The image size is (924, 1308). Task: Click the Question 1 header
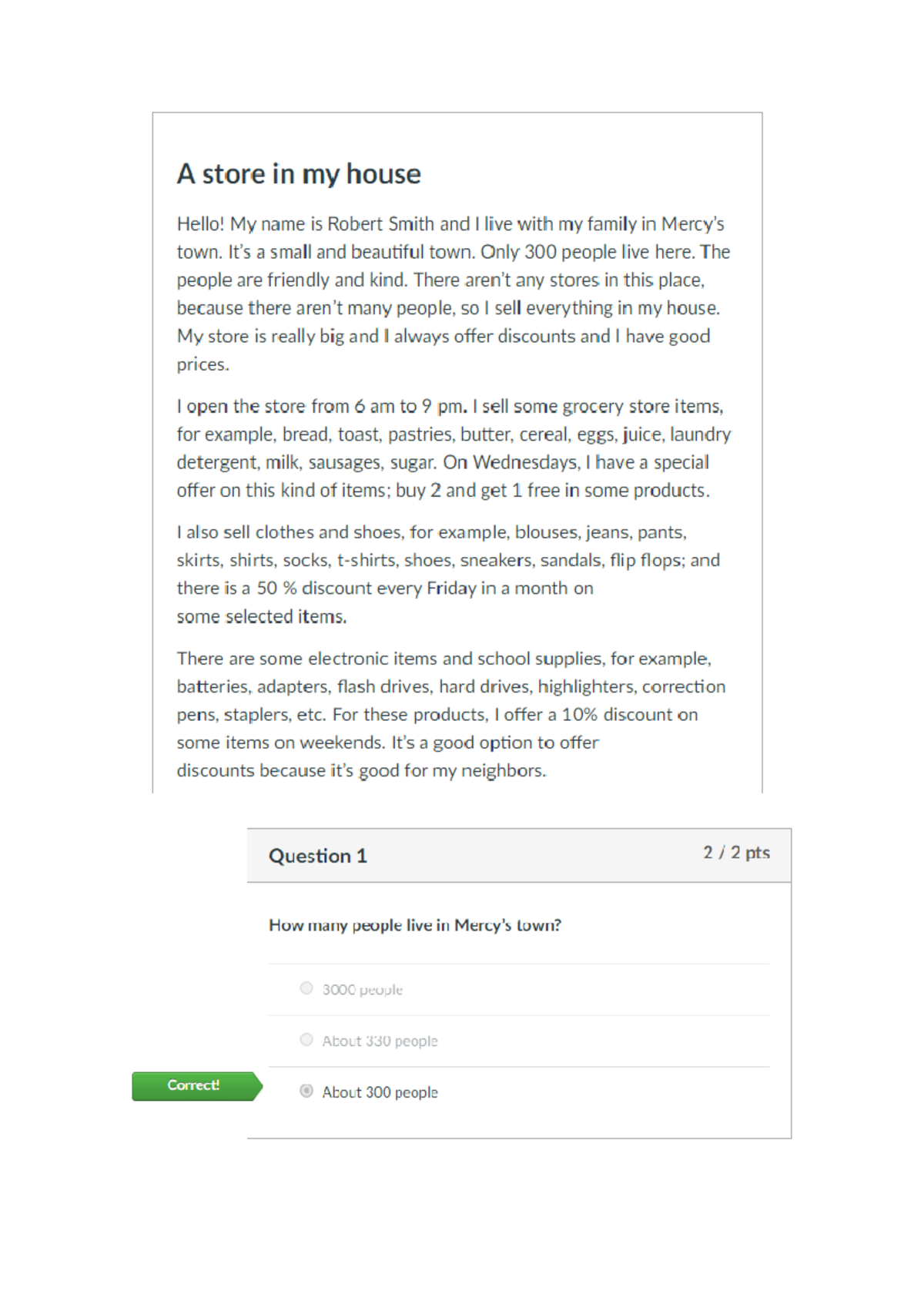318,856
